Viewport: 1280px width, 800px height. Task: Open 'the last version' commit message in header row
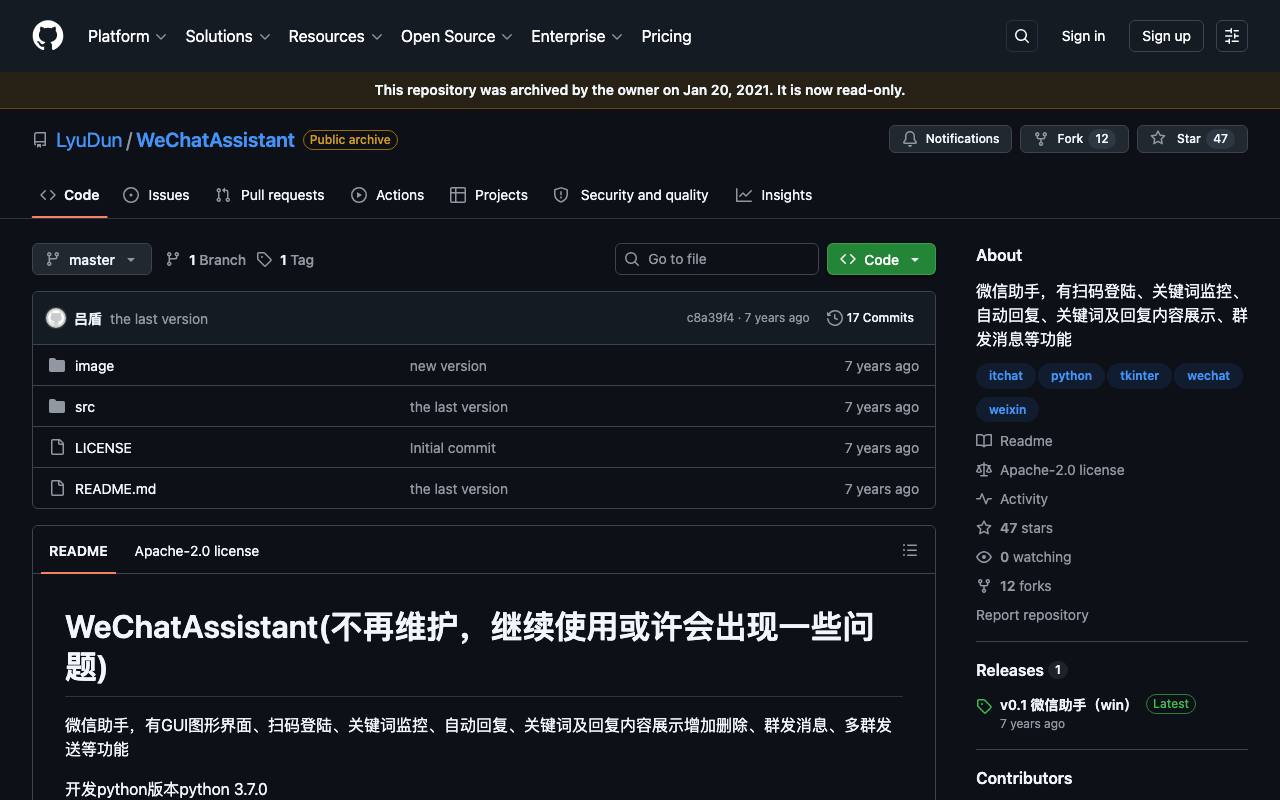[159, 319]
